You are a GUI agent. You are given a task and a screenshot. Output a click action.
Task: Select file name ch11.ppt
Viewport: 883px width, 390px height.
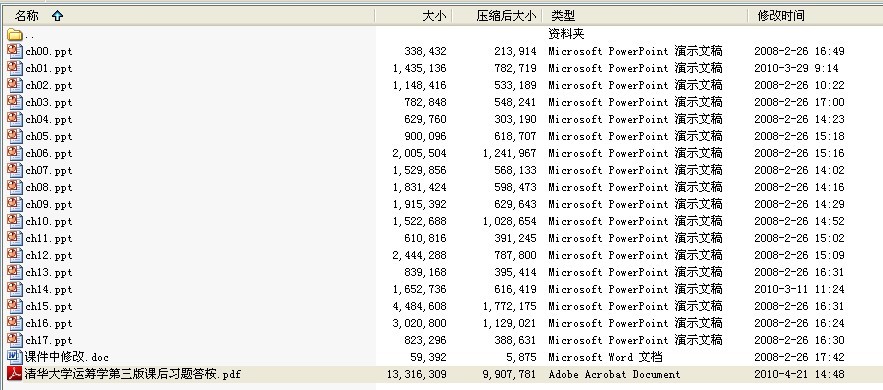(48, 238)
